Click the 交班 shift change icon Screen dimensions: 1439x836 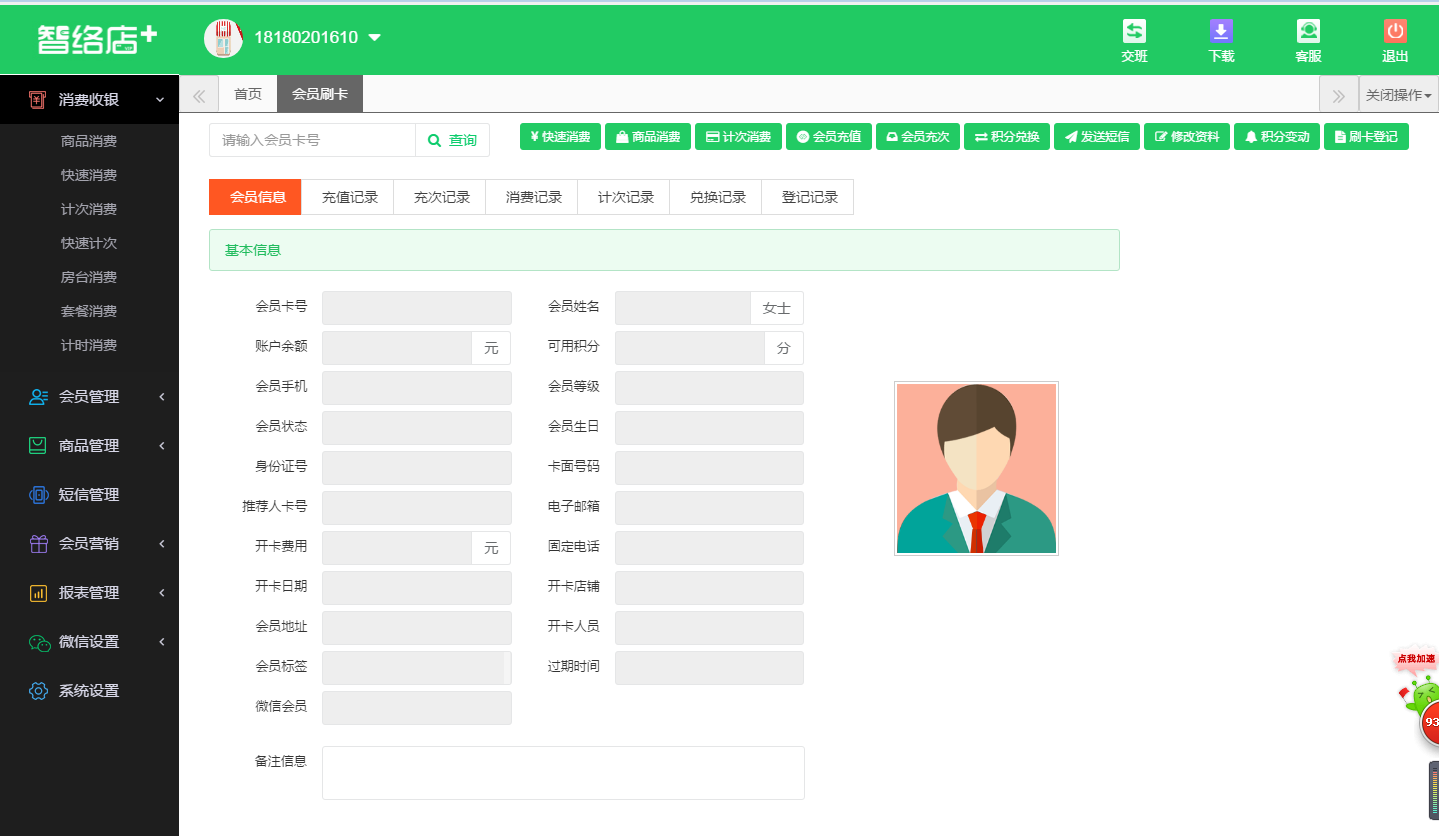point(1134,32)
